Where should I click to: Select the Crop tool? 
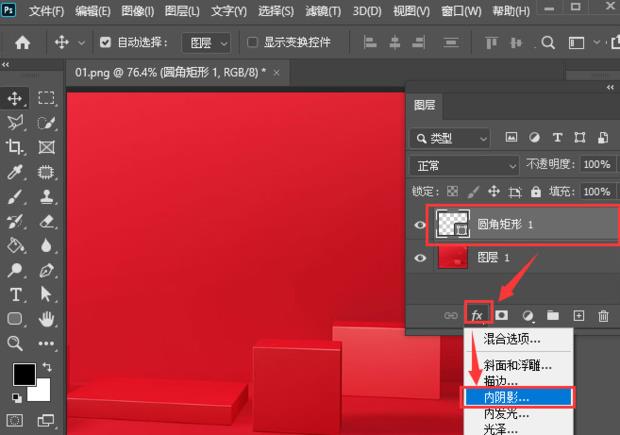(x=16, y=147)
